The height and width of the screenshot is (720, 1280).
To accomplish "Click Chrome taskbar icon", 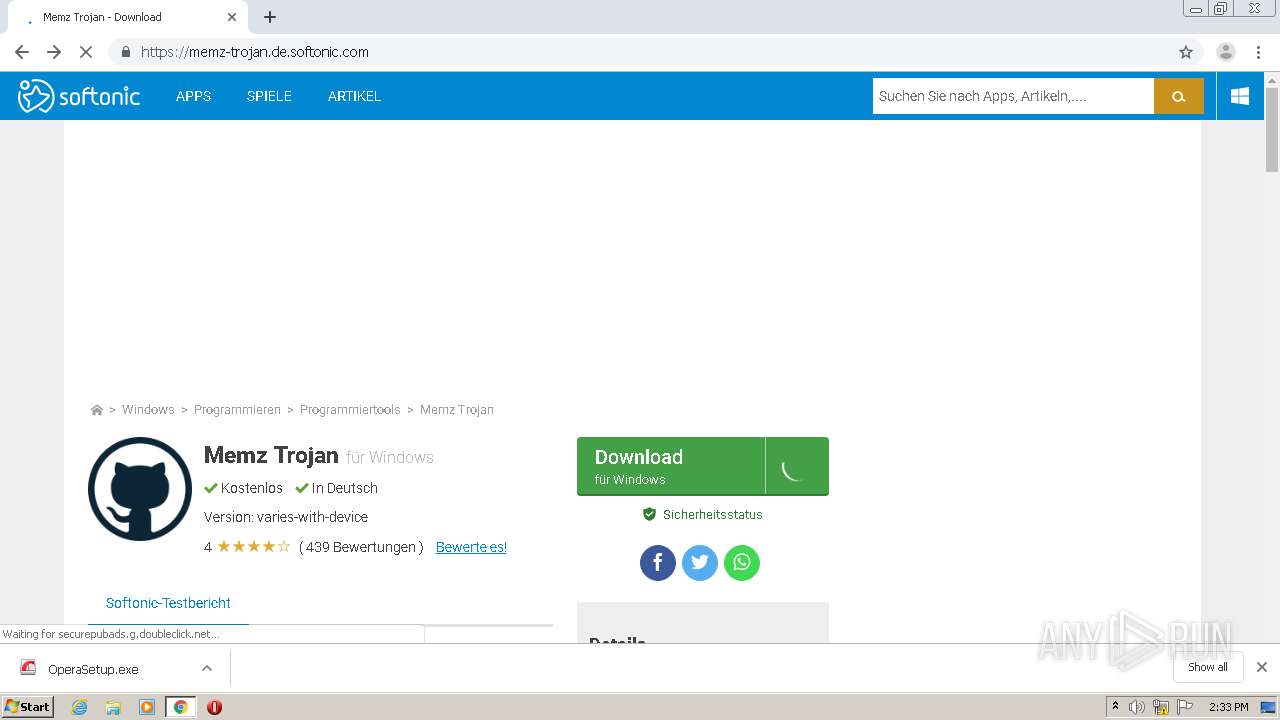I will point(180,707).
